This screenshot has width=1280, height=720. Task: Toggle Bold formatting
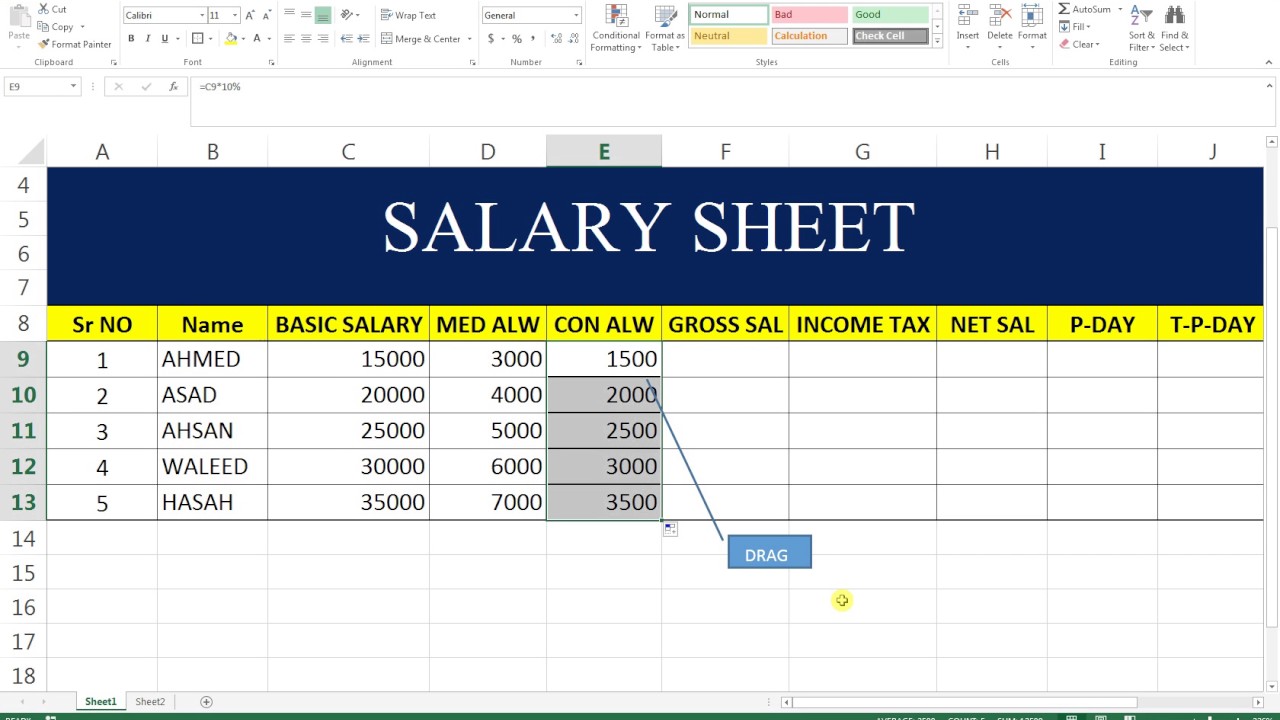[x=131, y=38]
